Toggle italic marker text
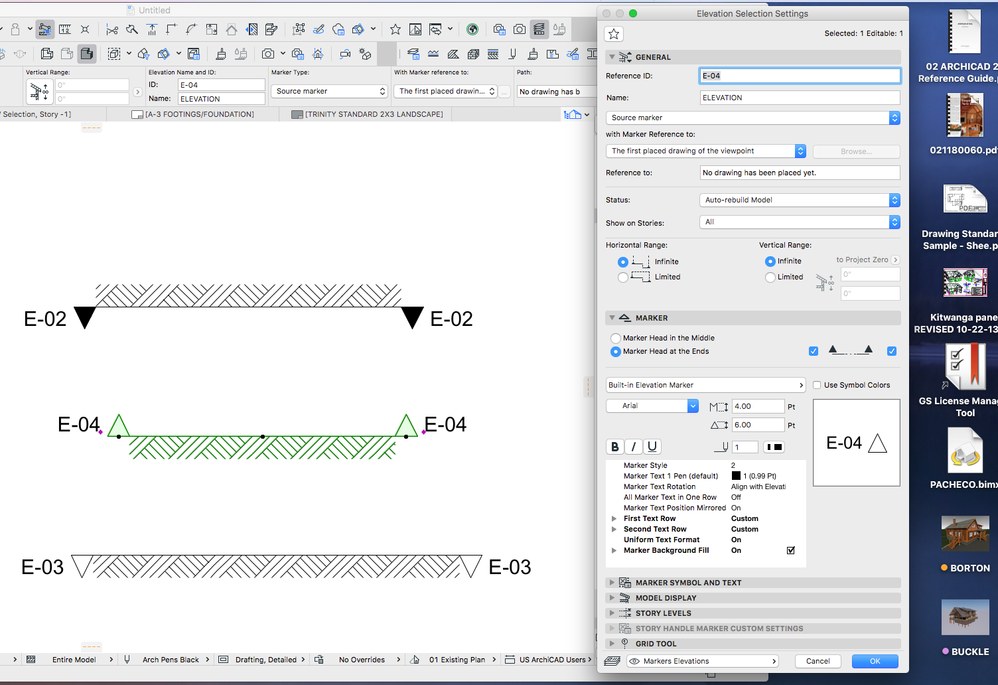Viewport: 998px width, 685px height. click(x=633, y=447)
